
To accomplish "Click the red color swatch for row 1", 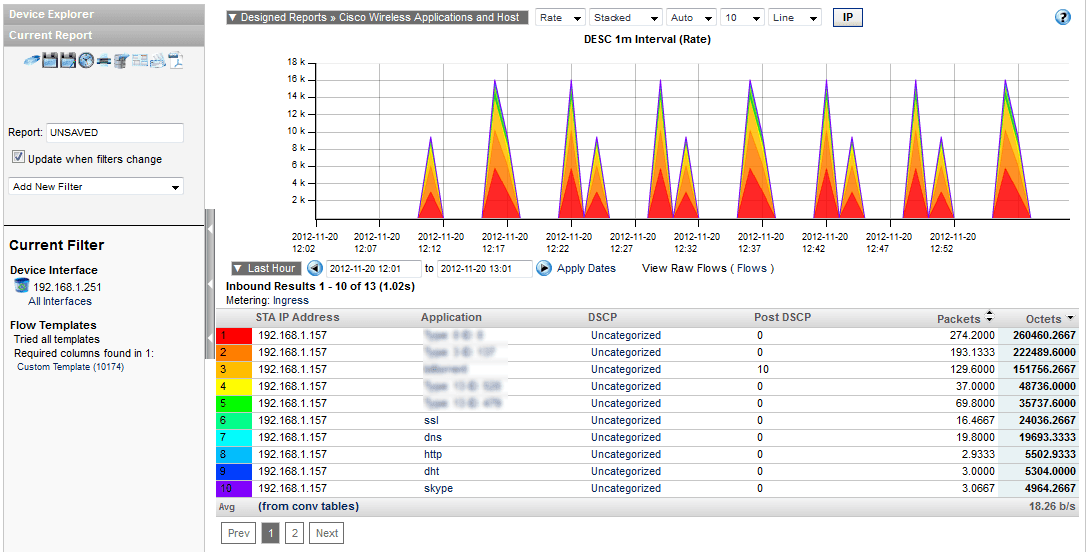I will (234, 336).
